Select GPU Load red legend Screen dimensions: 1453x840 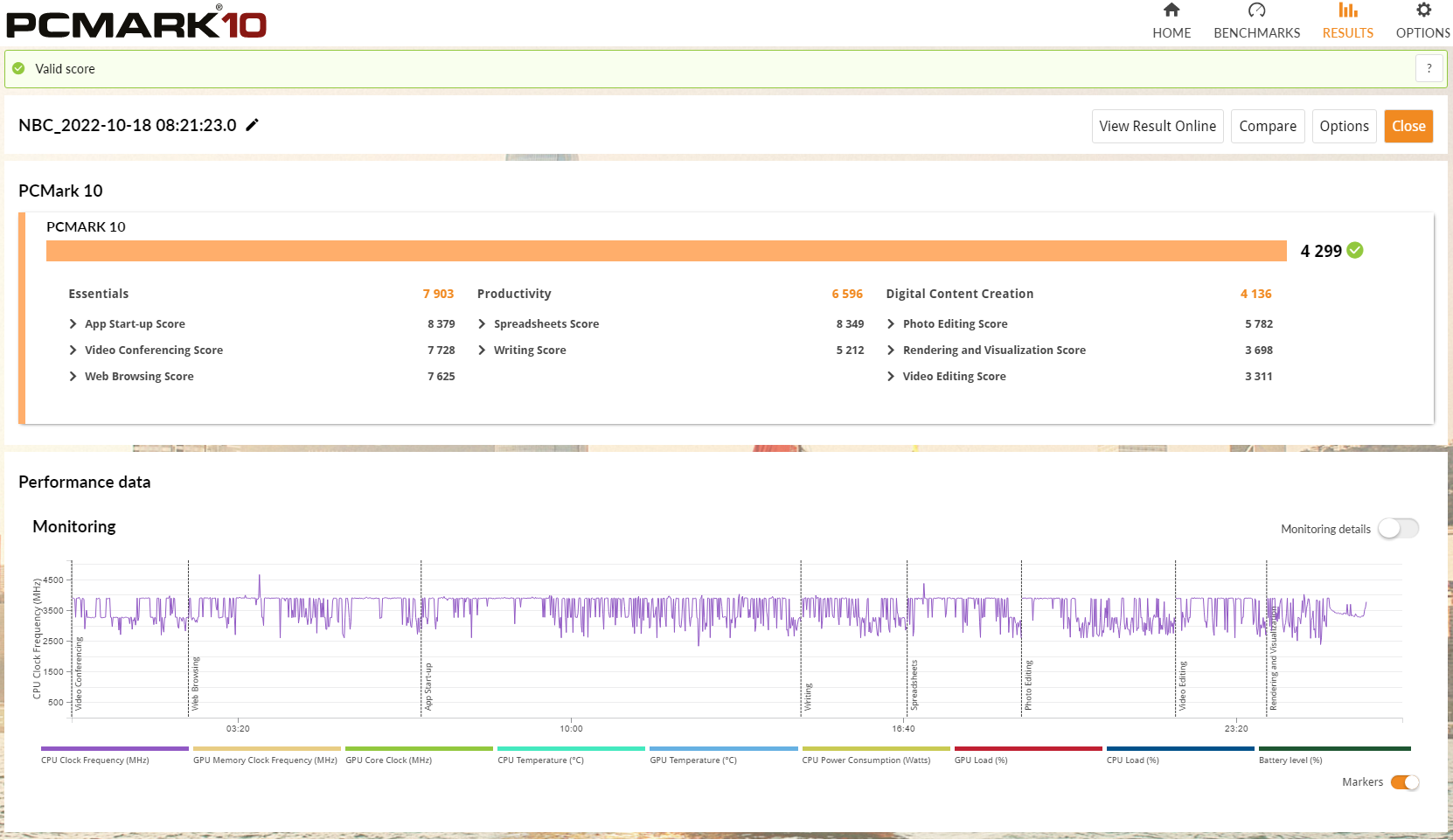(1028, 755)
